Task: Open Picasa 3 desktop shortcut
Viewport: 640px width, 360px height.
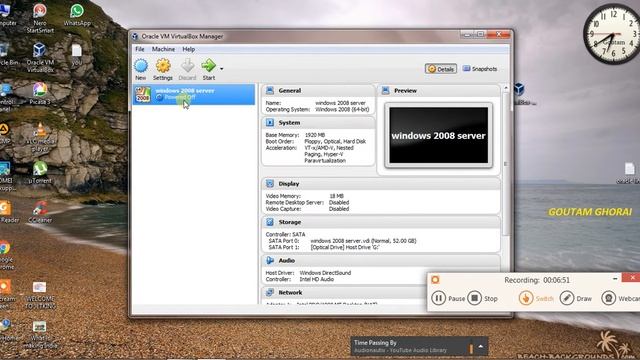Action: (x=40, y=93)
